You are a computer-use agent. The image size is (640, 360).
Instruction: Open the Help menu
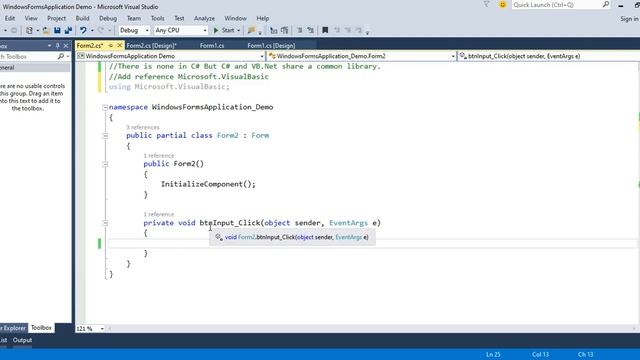[263, 18]
